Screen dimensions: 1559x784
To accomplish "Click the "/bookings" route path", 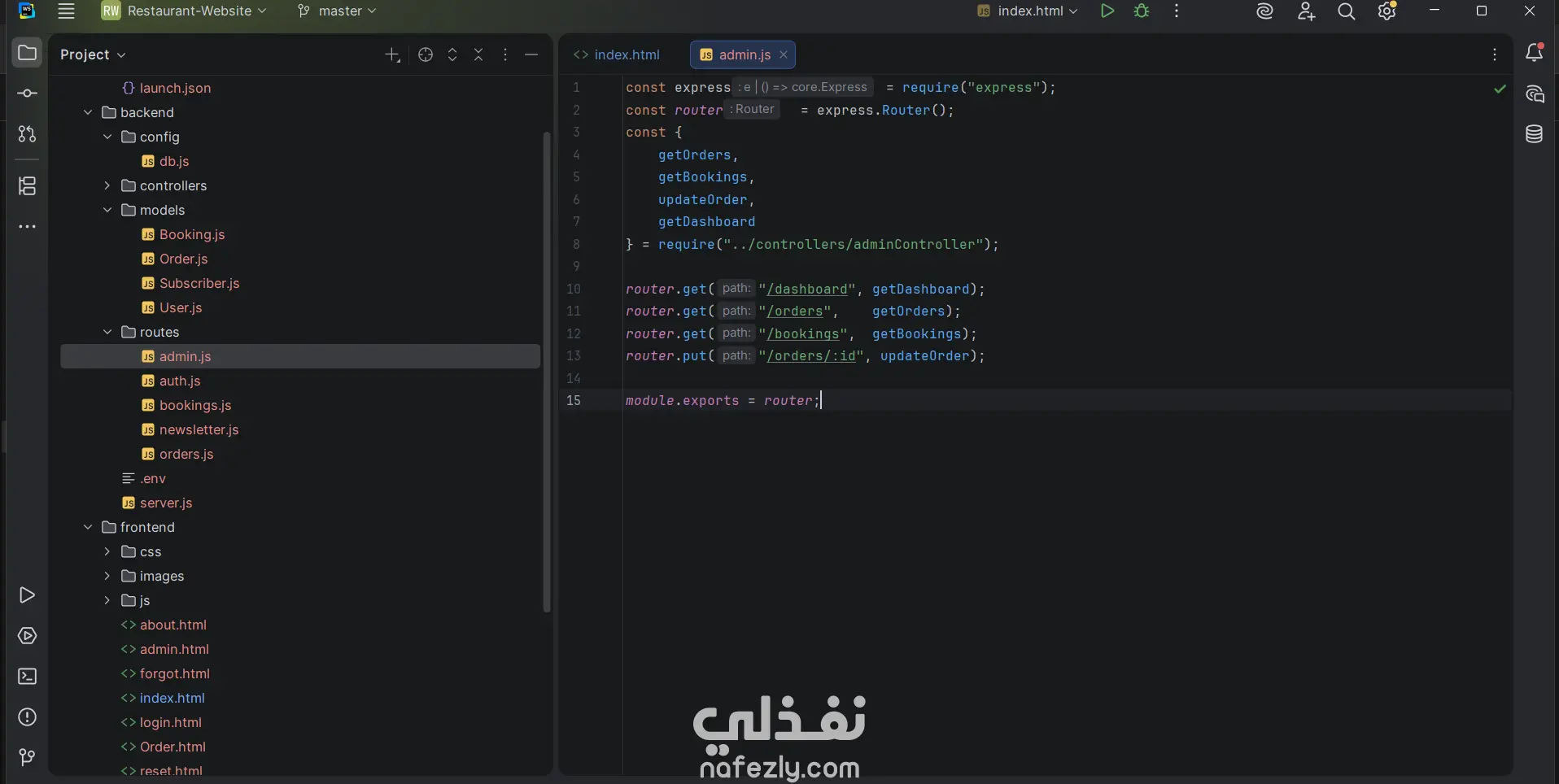I will (x=802, y=333).
